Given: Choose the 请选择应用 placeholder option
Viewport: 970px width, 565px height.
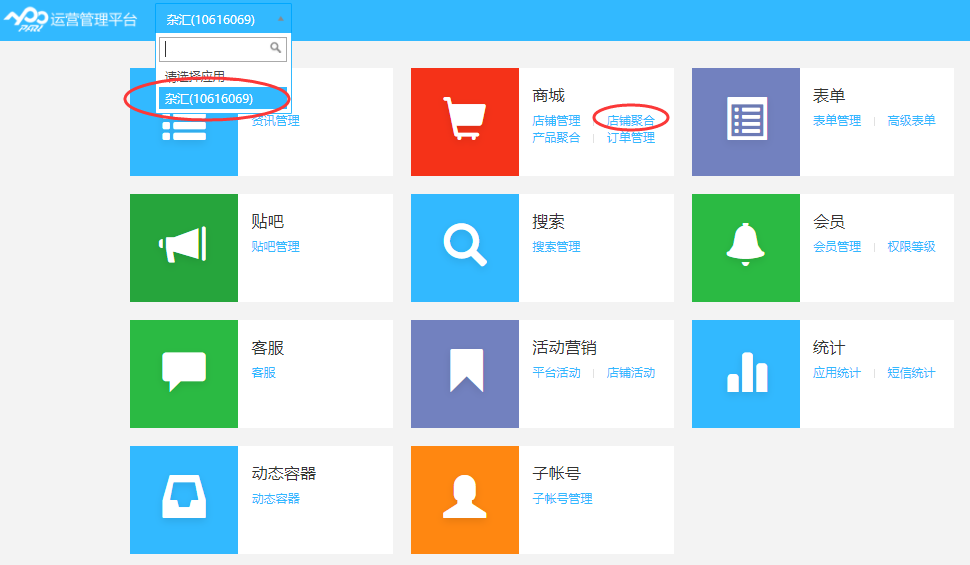Looking at the screenshot, I should coord(195,77).
